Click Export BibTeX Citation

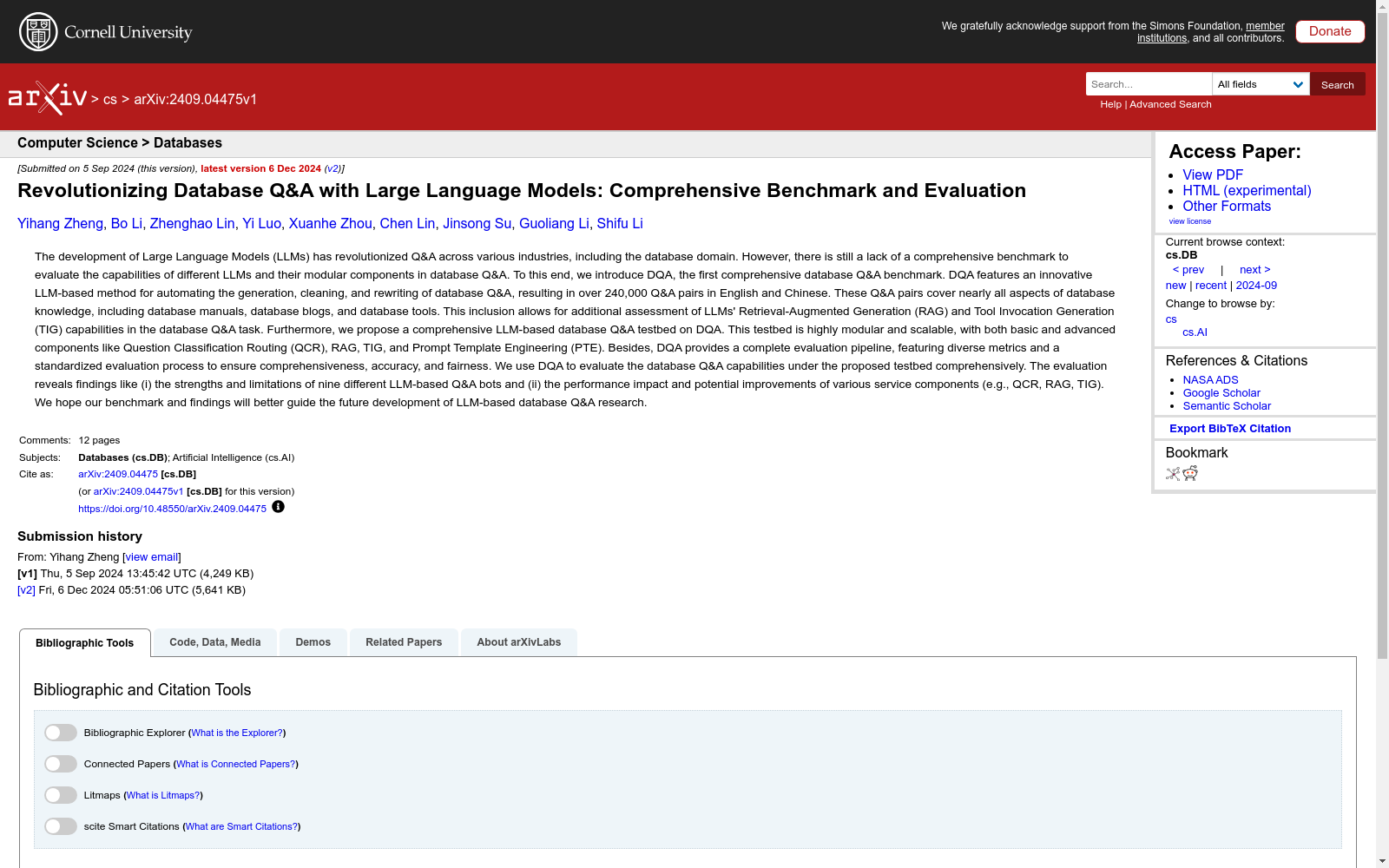tap(1230, 429)
